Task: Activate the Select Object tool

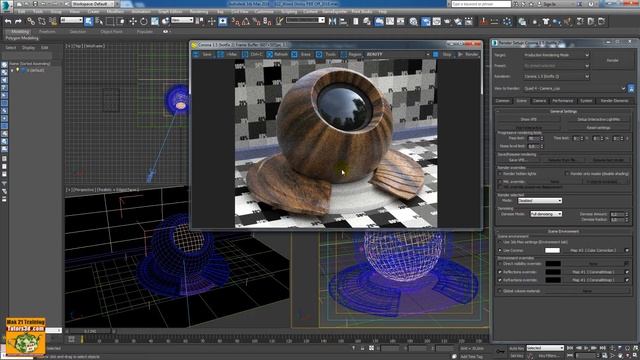Action: click(x=89, y=21)
